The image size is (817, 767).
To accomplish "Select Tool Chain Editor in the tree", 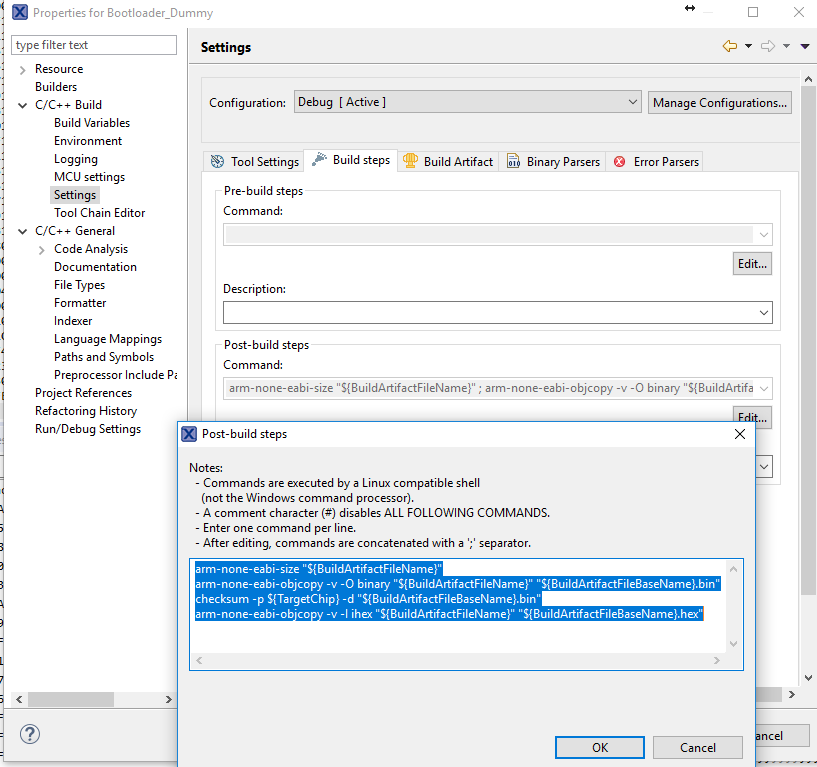I will pos(99,213).
